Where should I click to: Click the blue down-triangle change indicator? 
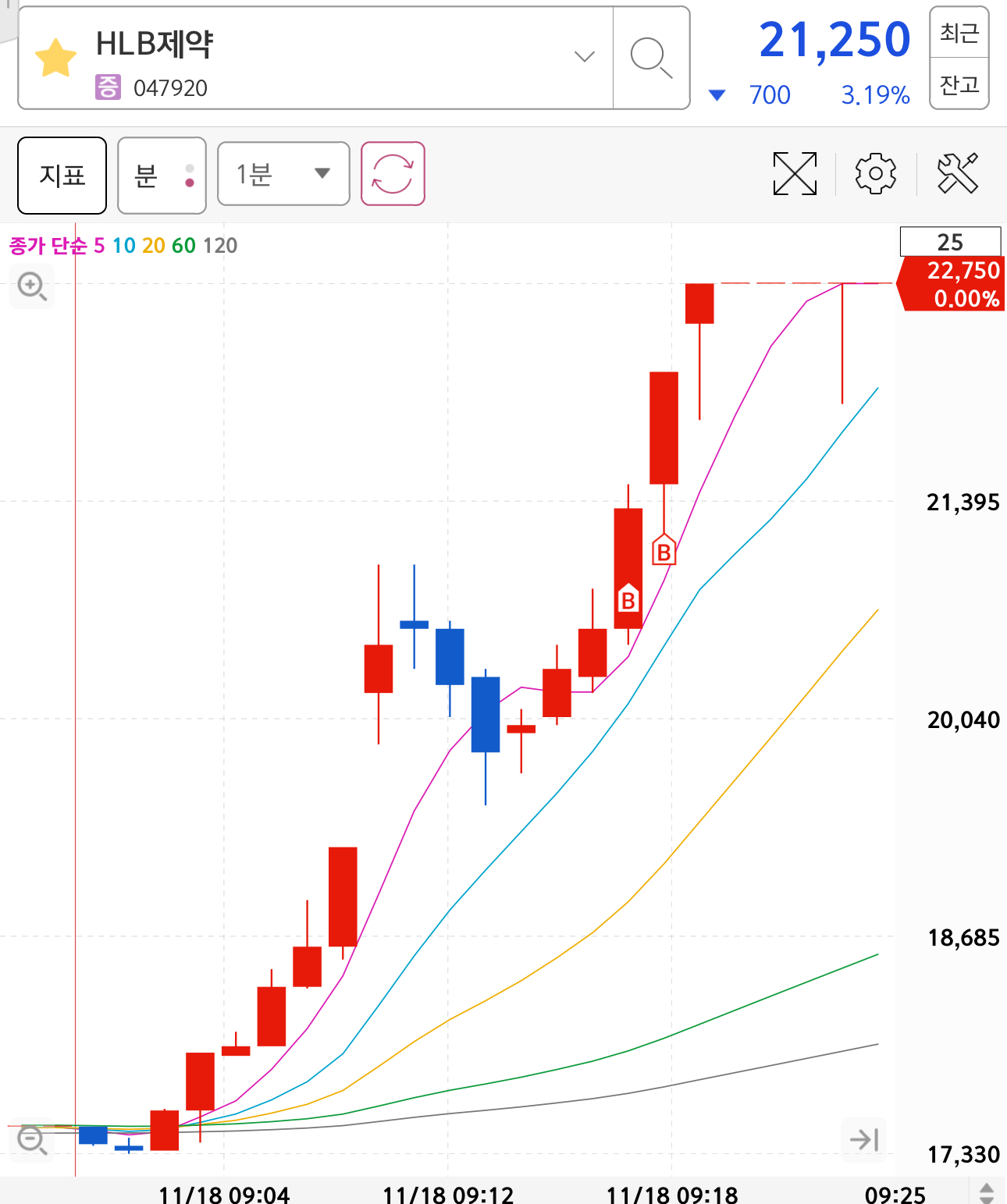717,95
